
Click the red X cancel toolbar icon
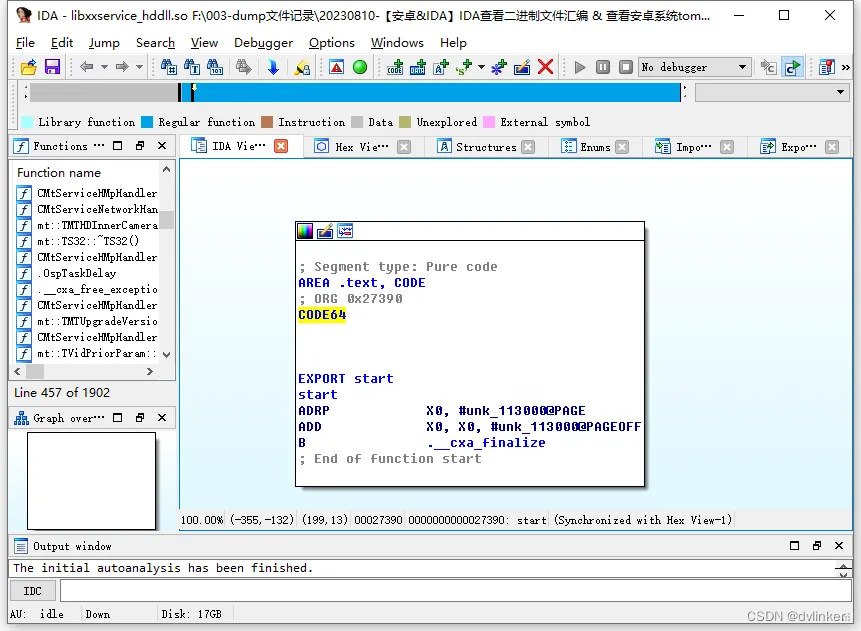click(545, 67)
